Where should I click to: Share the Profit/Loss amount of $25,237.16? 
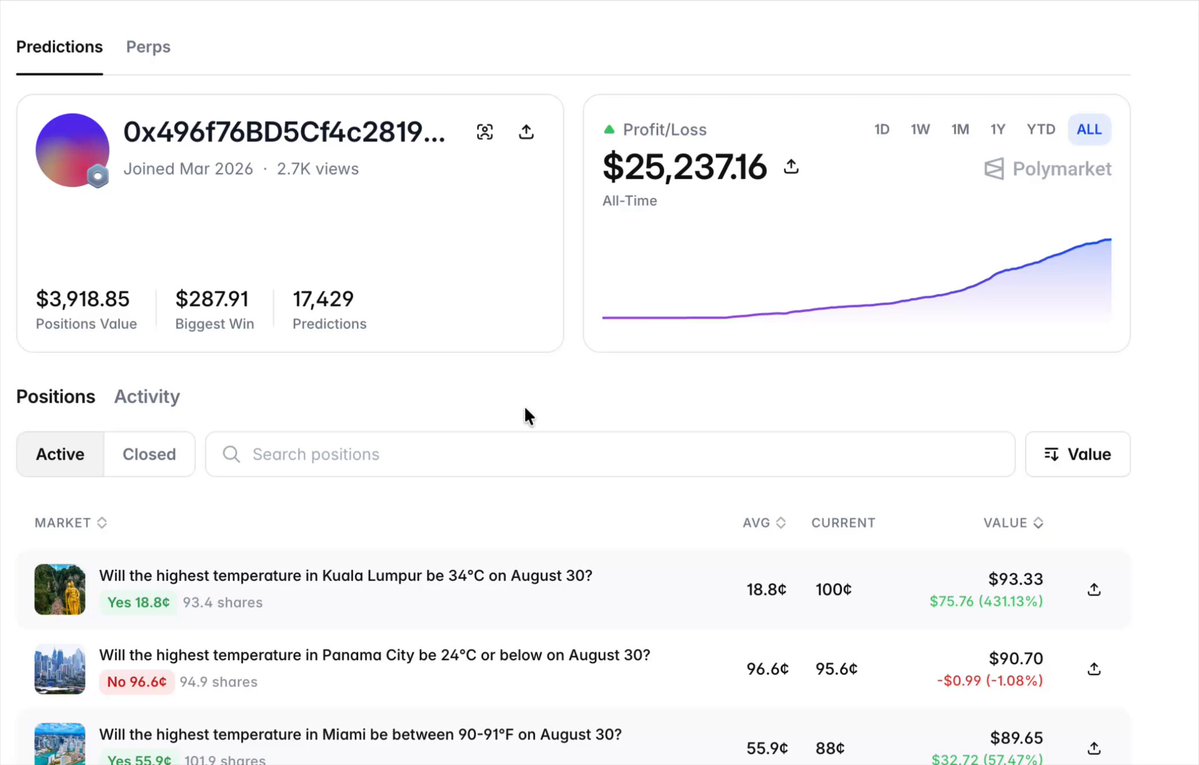[791, 166]
